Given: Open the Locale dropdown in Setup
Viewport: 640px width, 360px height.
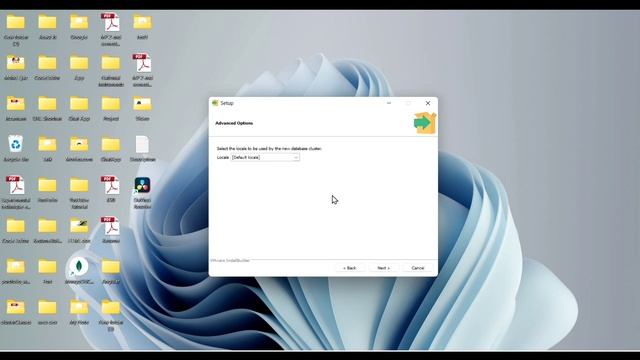Looking at the screenshot, I should click(x=265, y=157).
